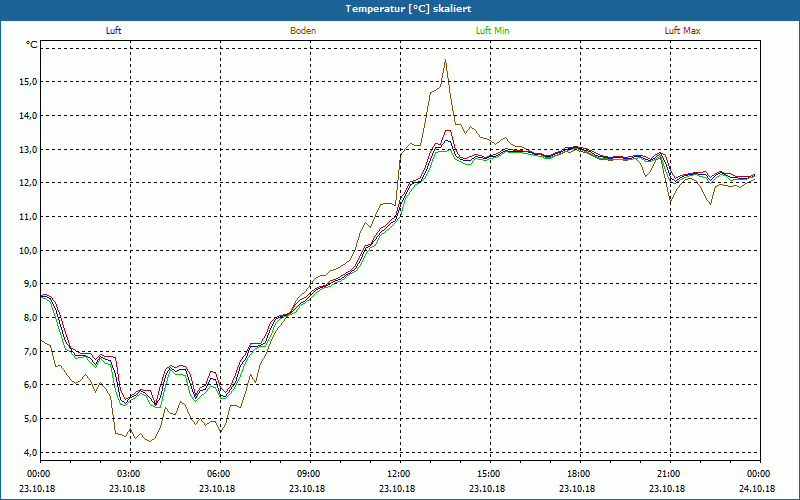The height and width of the screenshot is (500, 800).
Task: Click the 'Luft Max' legend label
Action: tap(682, 31)
